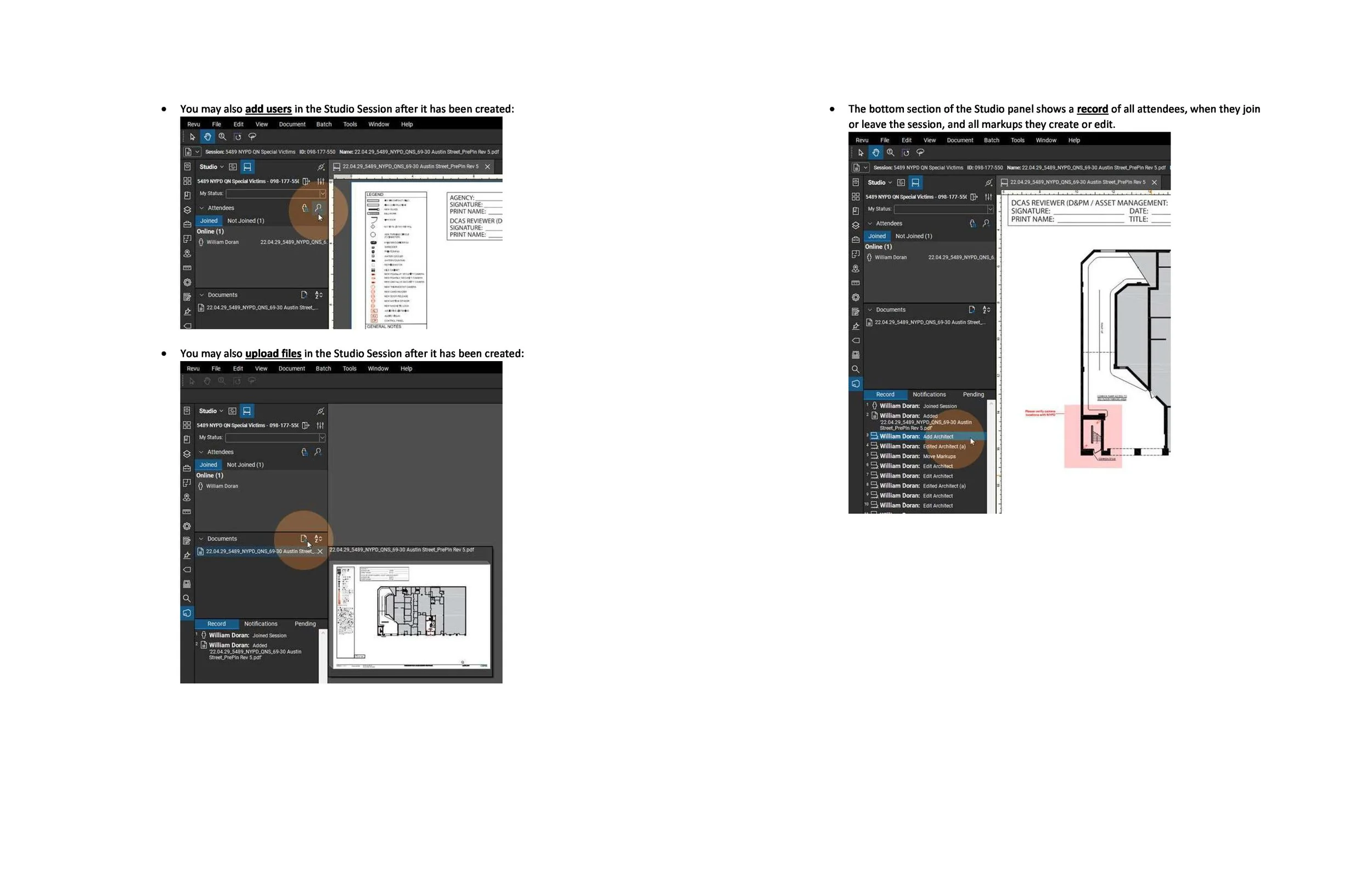Open the Revu menu in upload files screenshot
This screenshot has width=1372, height=888.
tap(193, 368)
